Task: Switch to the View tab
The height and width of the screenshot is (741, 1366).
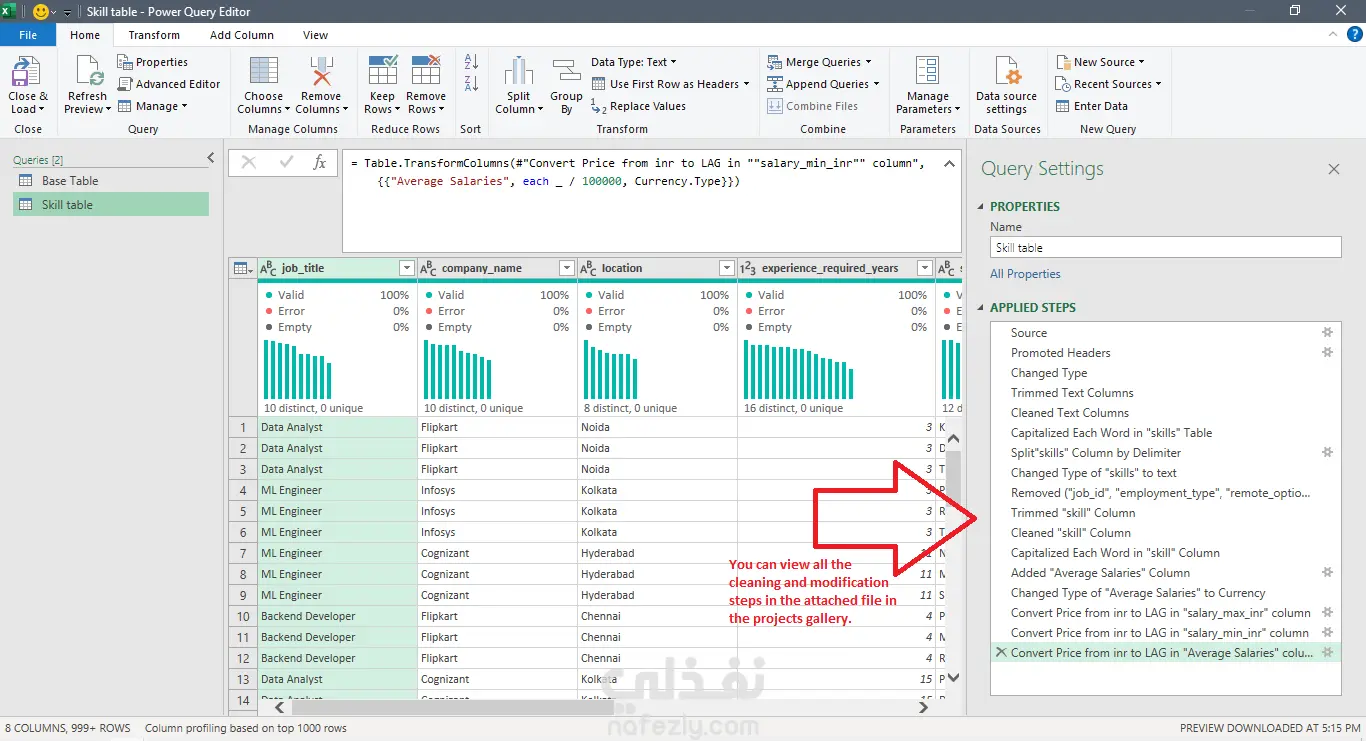Action: coord(316,35)
